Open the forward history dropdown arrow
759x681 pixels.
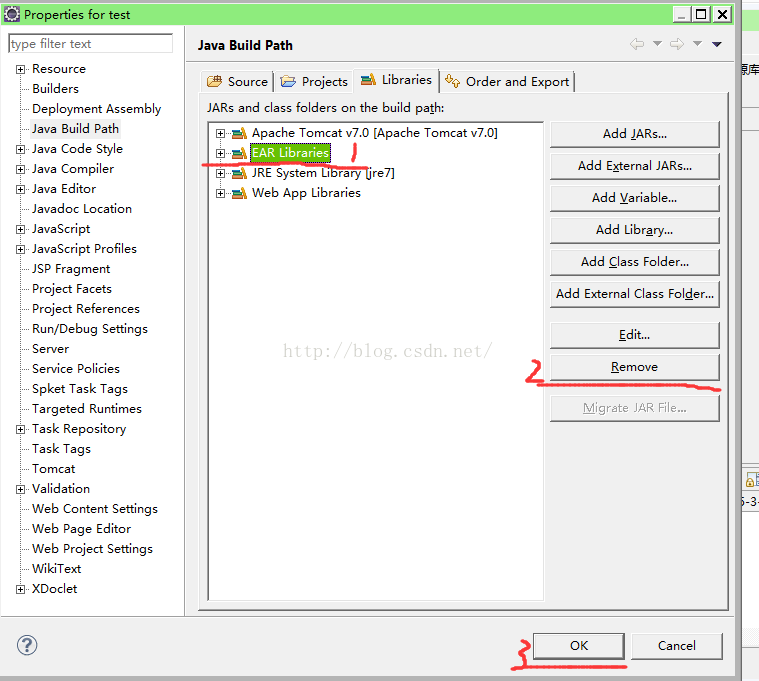click(x=697, y=44)
